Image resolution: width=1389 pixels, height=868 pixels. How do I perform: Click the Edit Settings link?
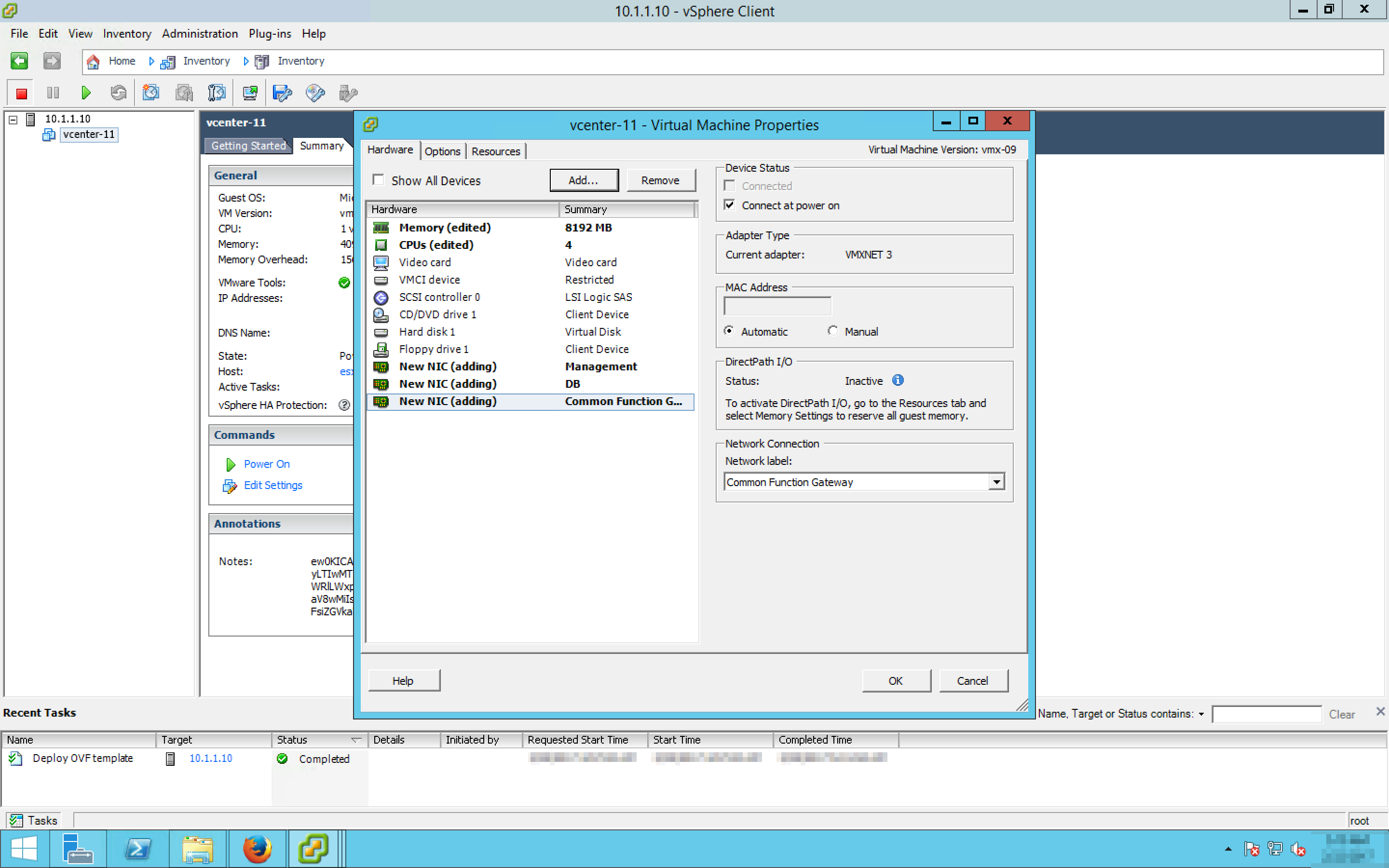pos(272,486)
